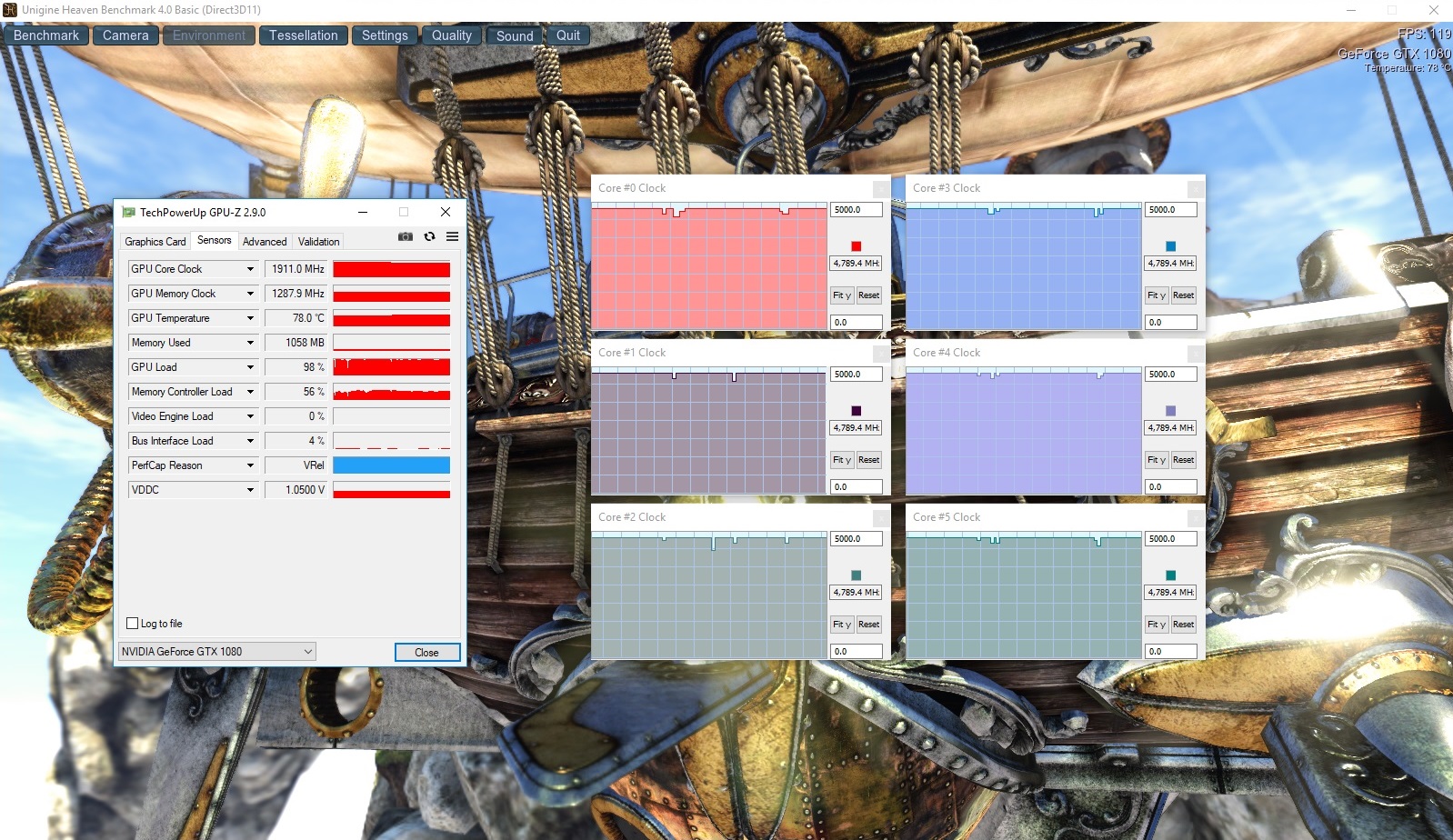This screenshot has width=1453, height=840.
Task: Open the Memory Used sensor dropdown
Action: (250, 343)
